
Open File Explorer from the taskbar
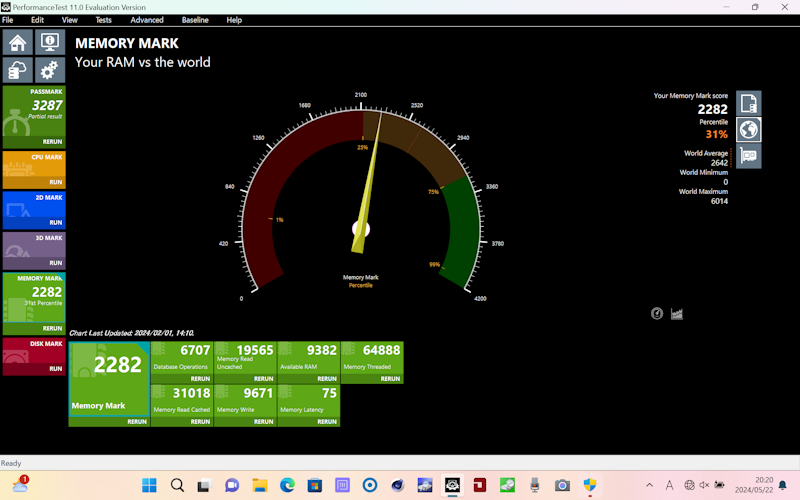[x=260, y=485]
